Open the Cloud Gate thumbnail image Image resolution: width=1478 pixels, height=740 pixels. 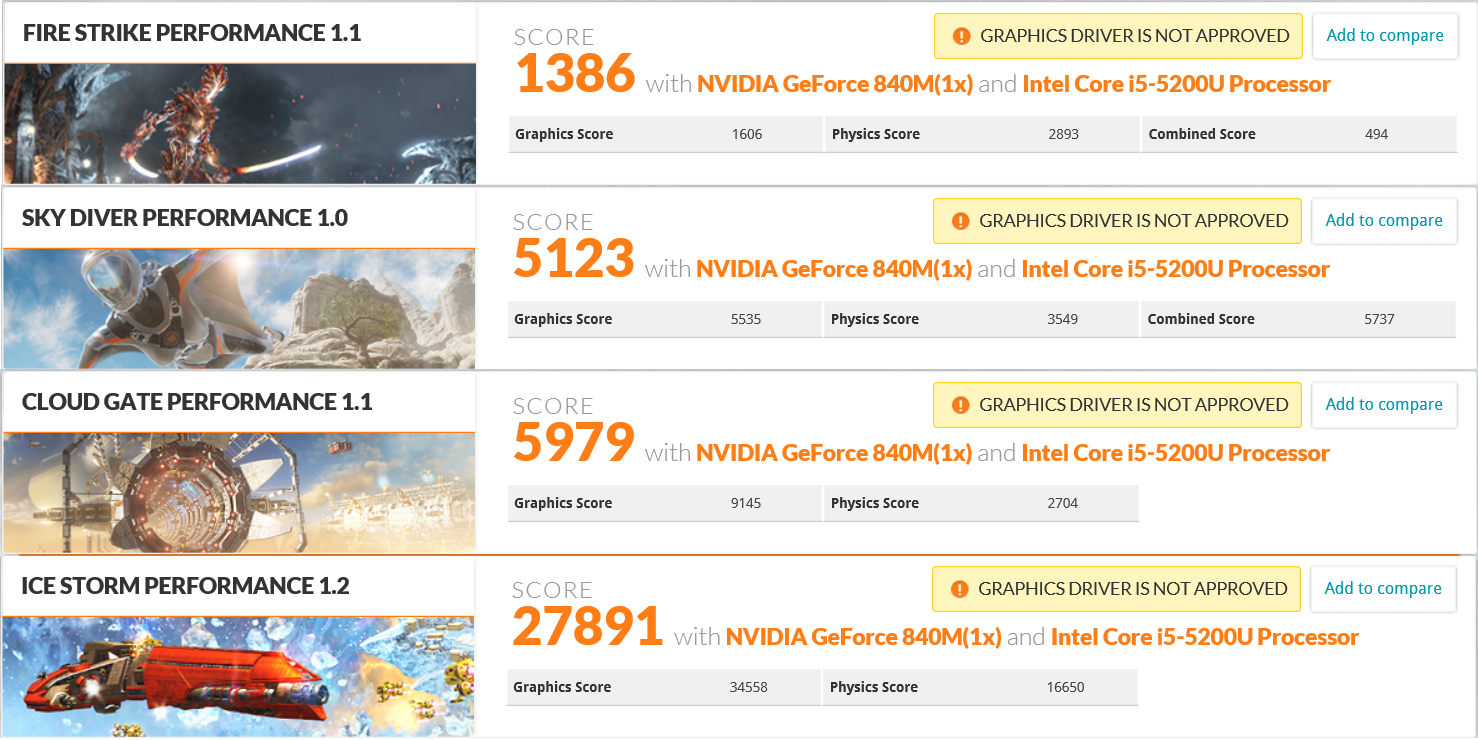tap(240, 492)
